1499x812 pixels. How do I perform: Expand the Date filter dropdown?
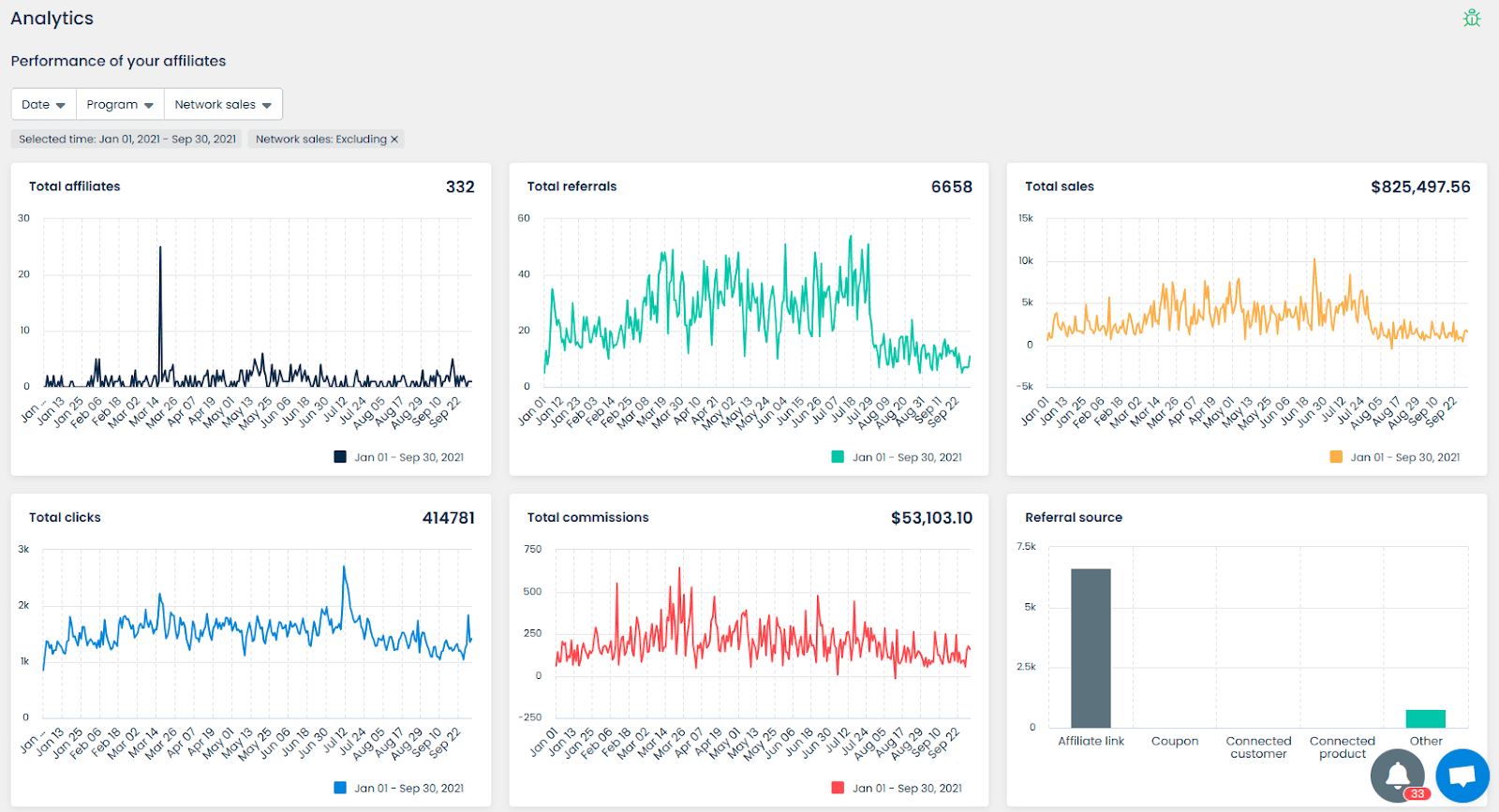(x=43, y=104)
